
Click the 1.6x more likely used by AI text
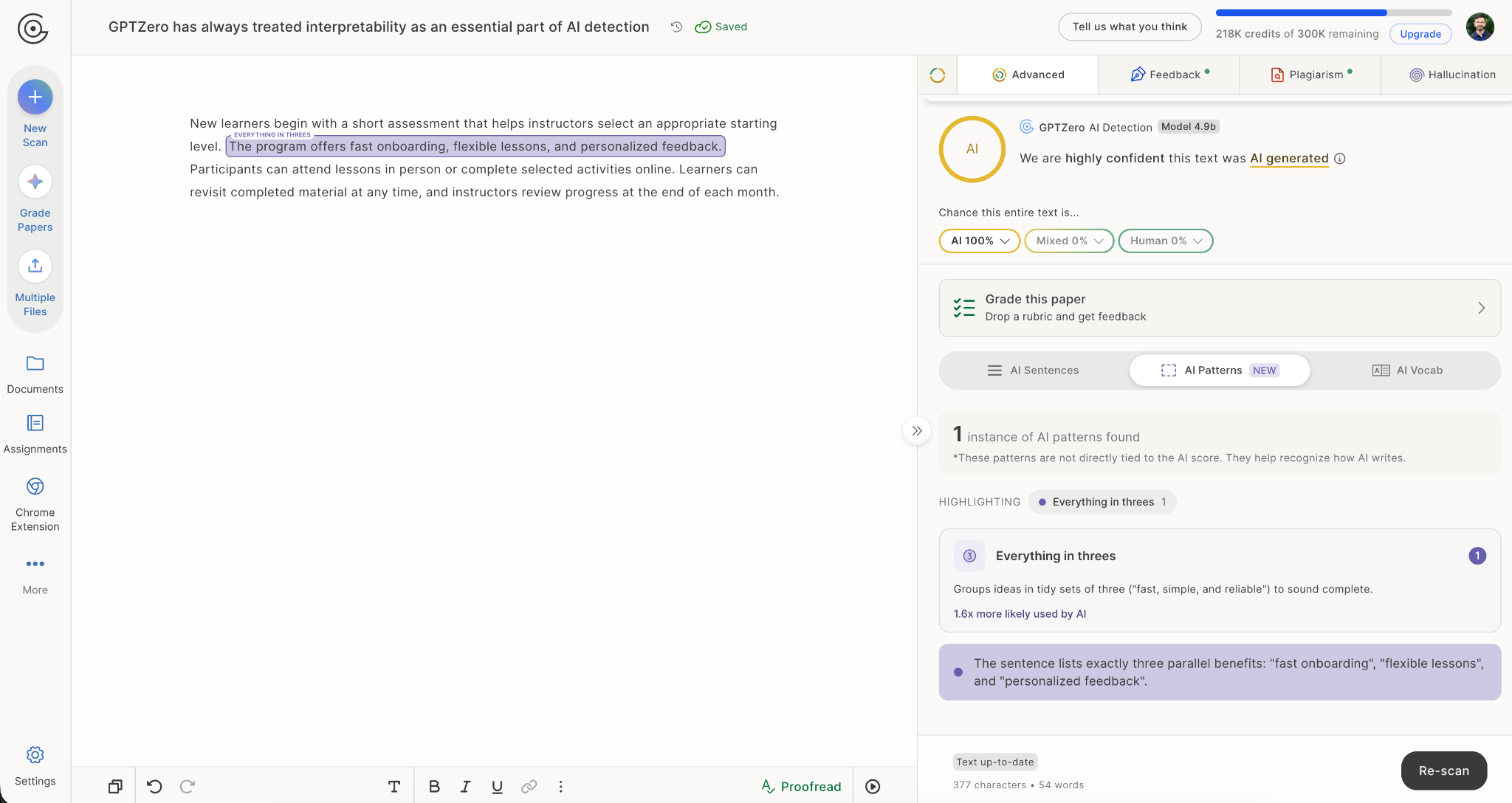[1020, 614]
